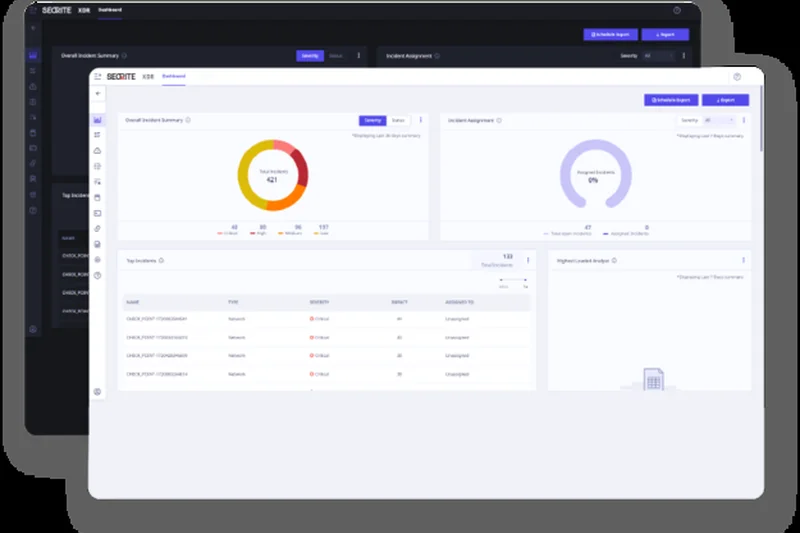Click the SEVERITY column header in Top Incidents
Image resolution: width=800 pixels, height=533 pixels.
point(319,302)
